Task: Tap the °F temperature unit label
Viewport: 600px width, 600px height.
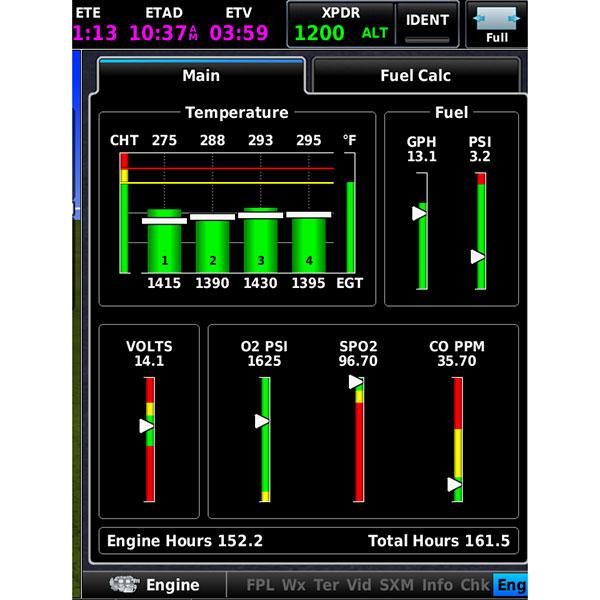Action: pos(349,140)
